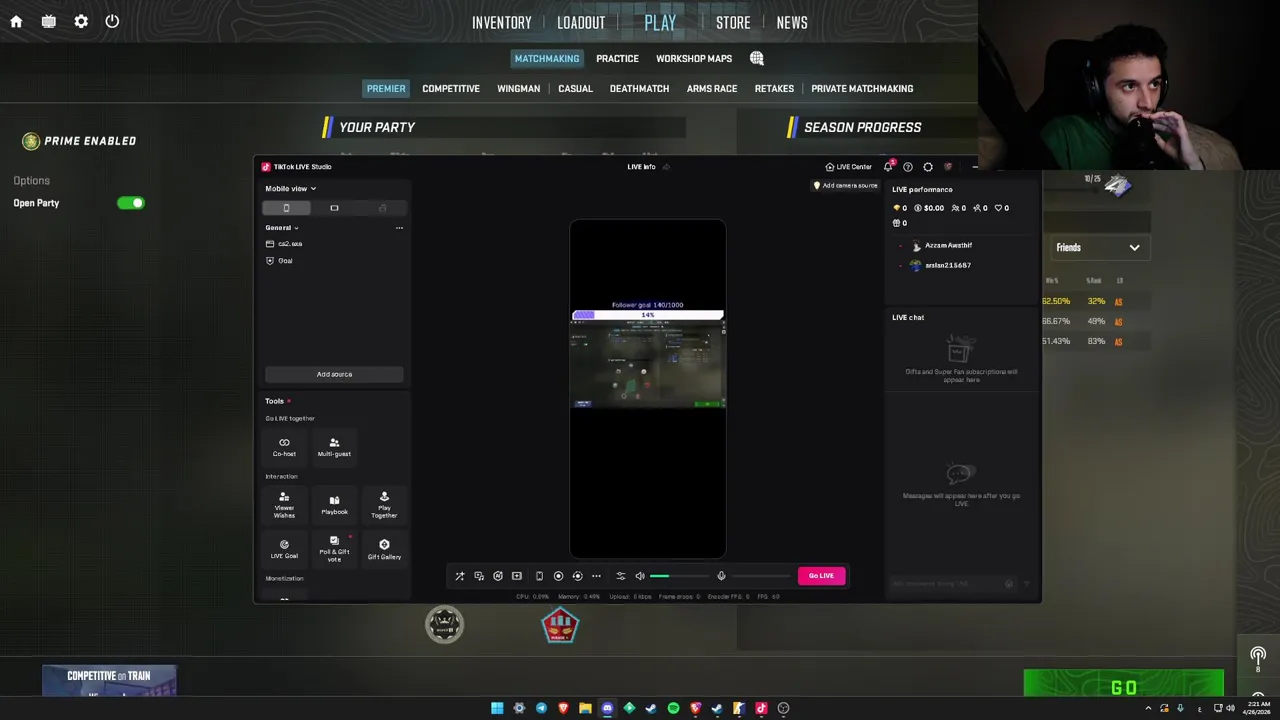Select the Casual game mode
Viewport: 1280px width, 720px height.
pos(575,88)
